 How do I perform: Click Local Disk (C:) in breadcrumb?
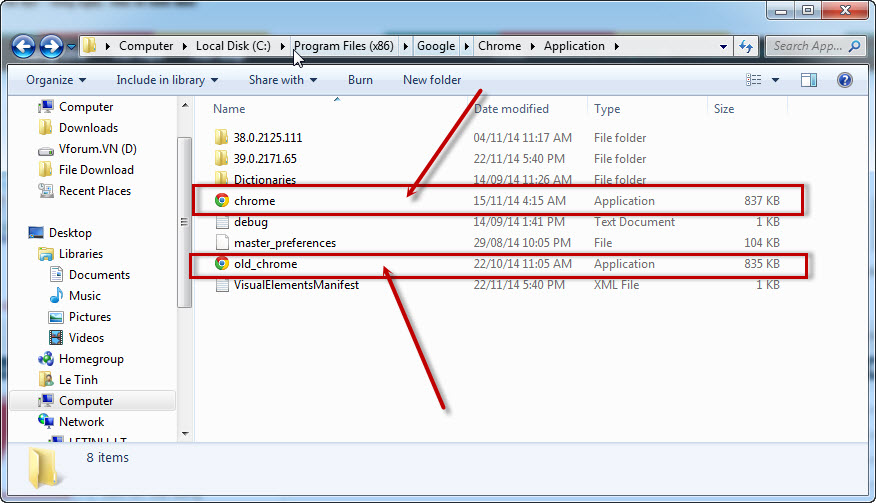(233, 46)
